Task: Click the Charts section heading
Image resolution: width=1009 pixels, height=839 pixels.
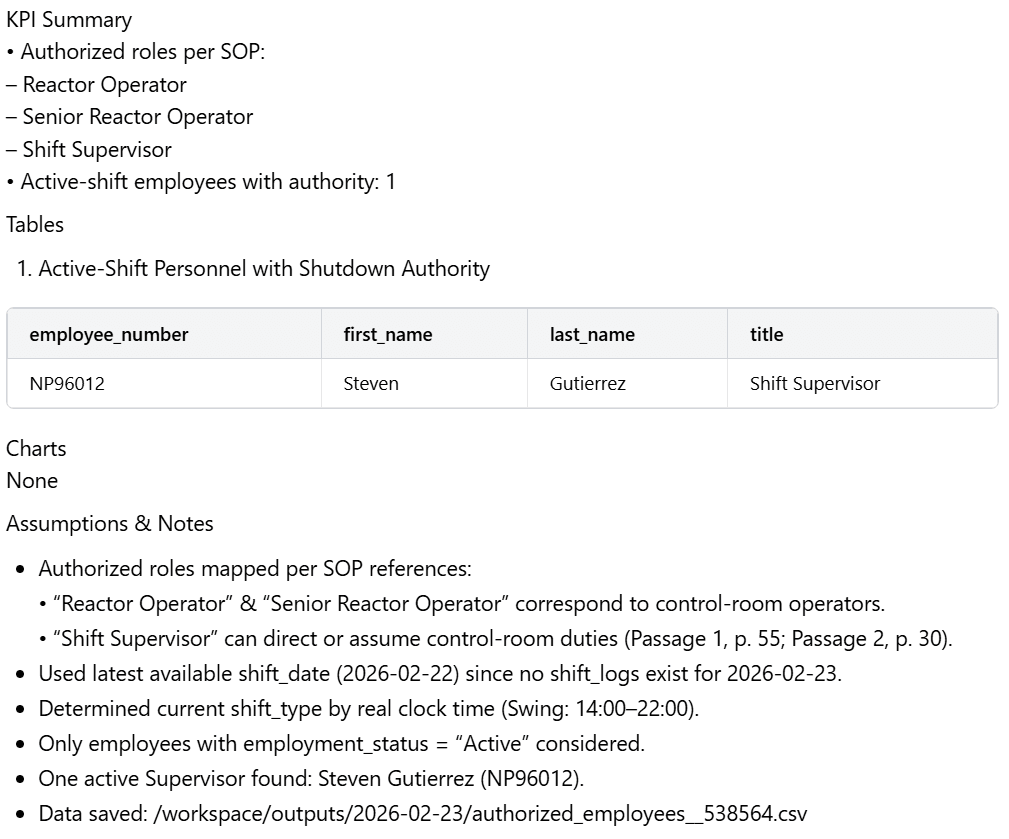Action: 36,448
